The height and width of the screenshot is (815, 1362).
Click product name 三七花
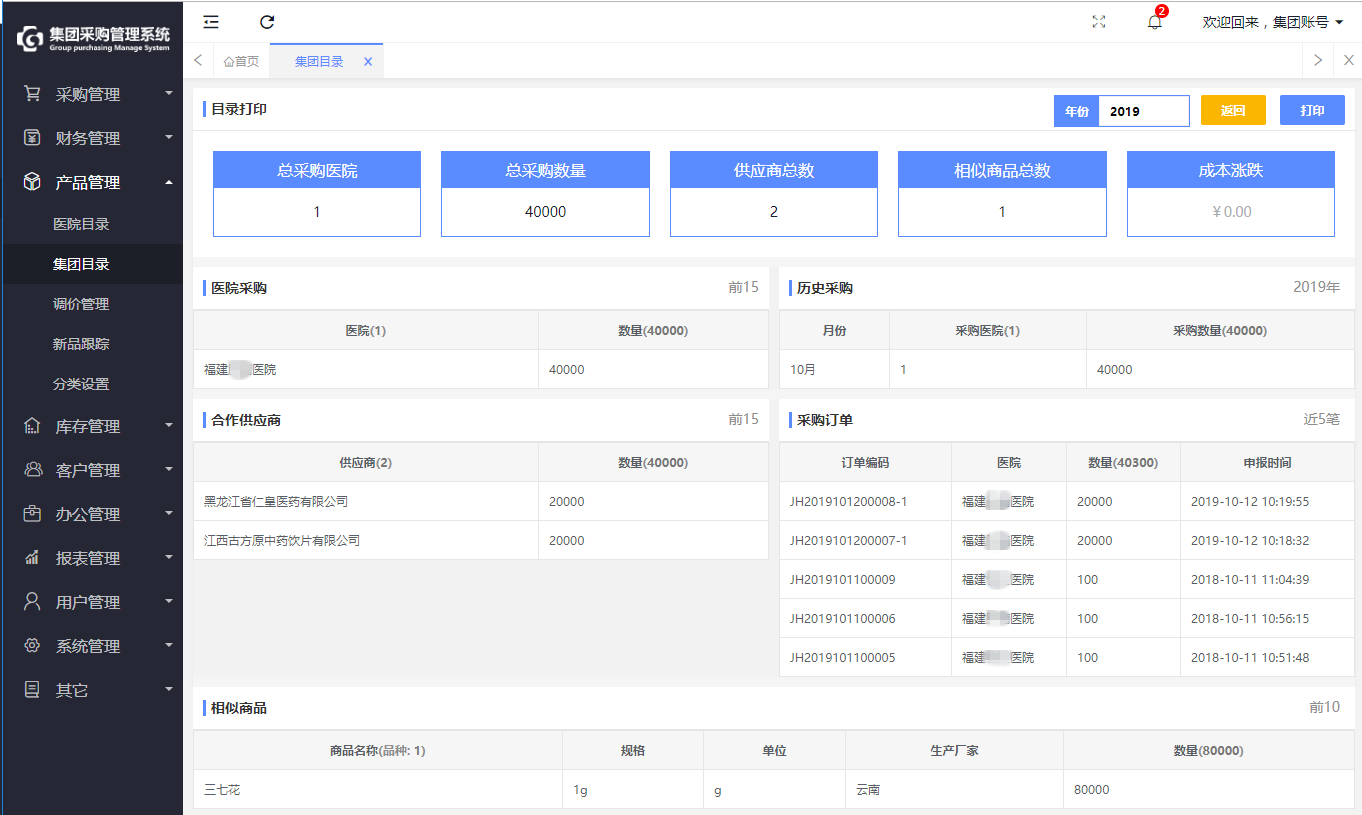coord(222,790)
